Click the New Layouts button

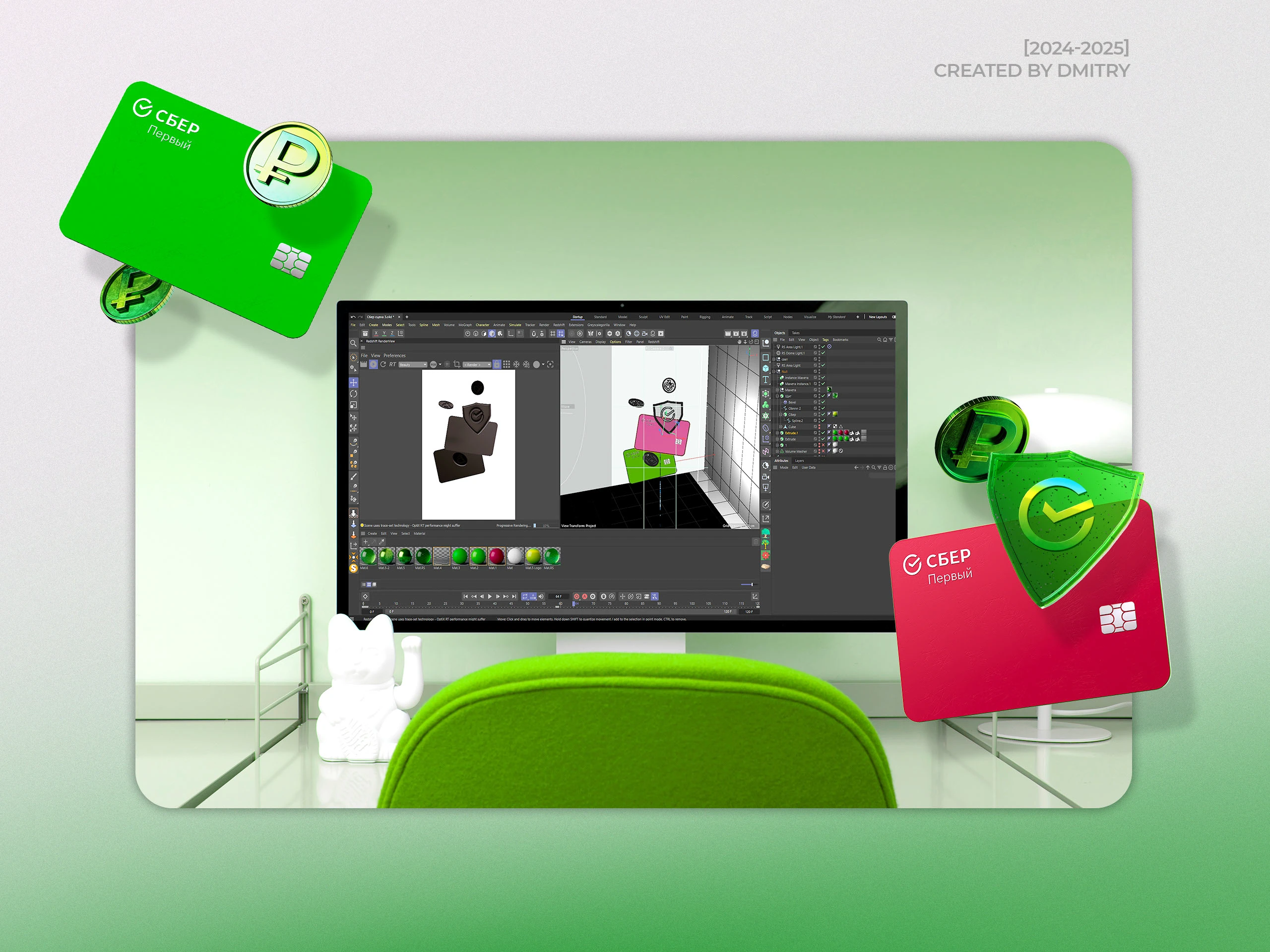[x=877, y=317]
